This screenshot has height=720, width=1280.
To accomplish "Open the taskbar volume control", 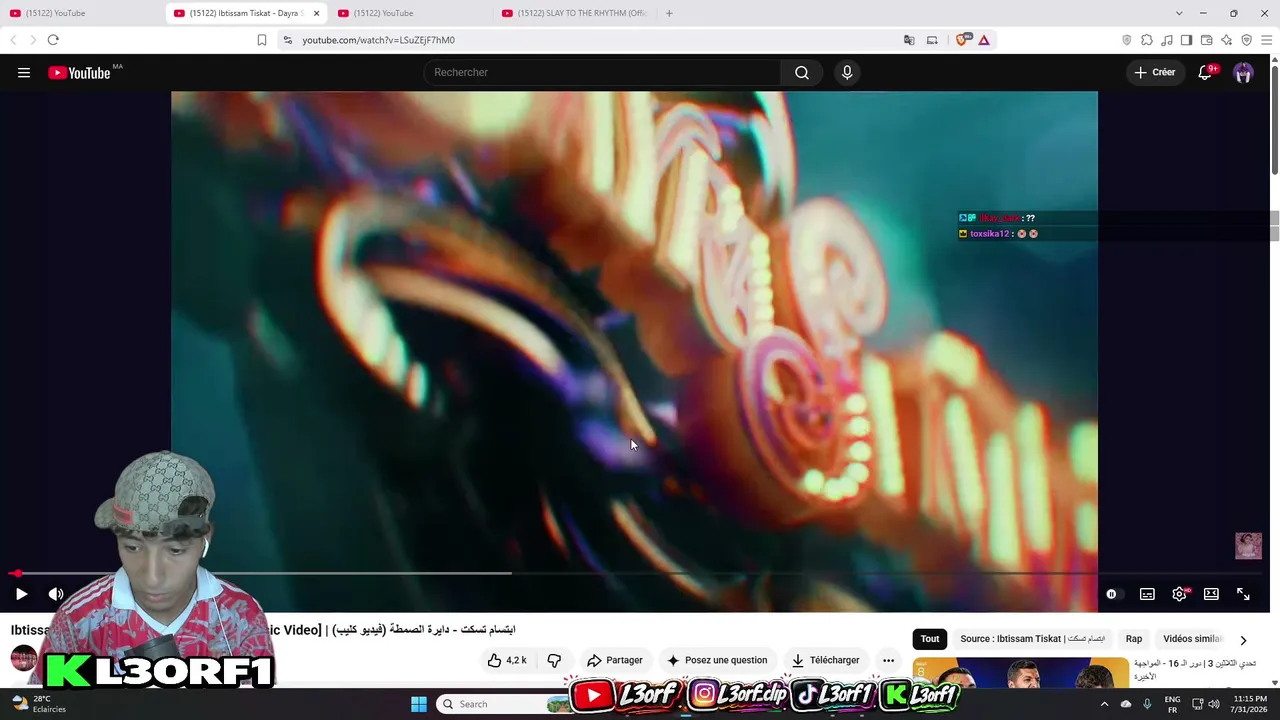I will (1214, 704).
